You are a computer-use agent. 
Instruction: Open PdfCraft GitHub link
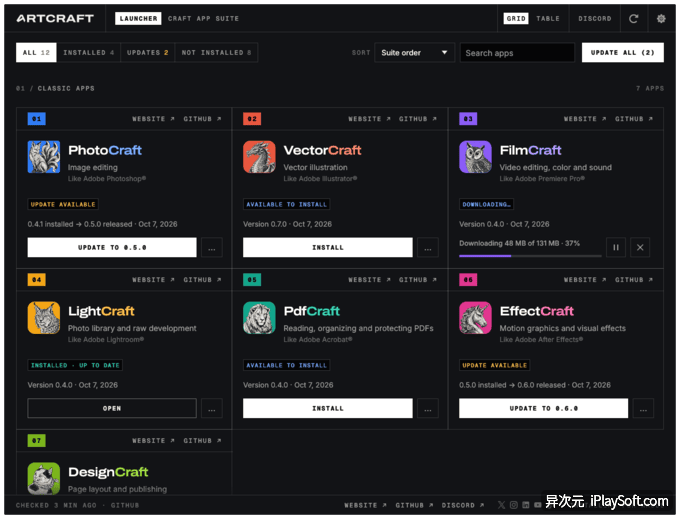pyautogui.click(x=418, y=280)
